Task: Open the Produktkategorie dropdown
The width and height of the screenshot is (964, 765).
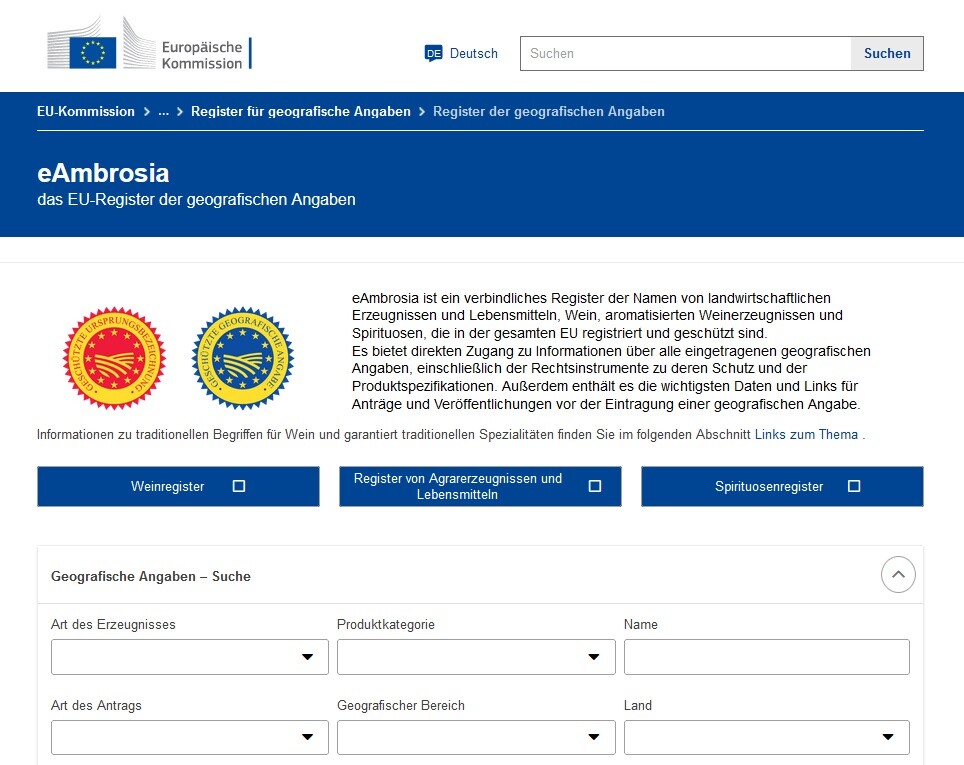Action: (476, 657)
